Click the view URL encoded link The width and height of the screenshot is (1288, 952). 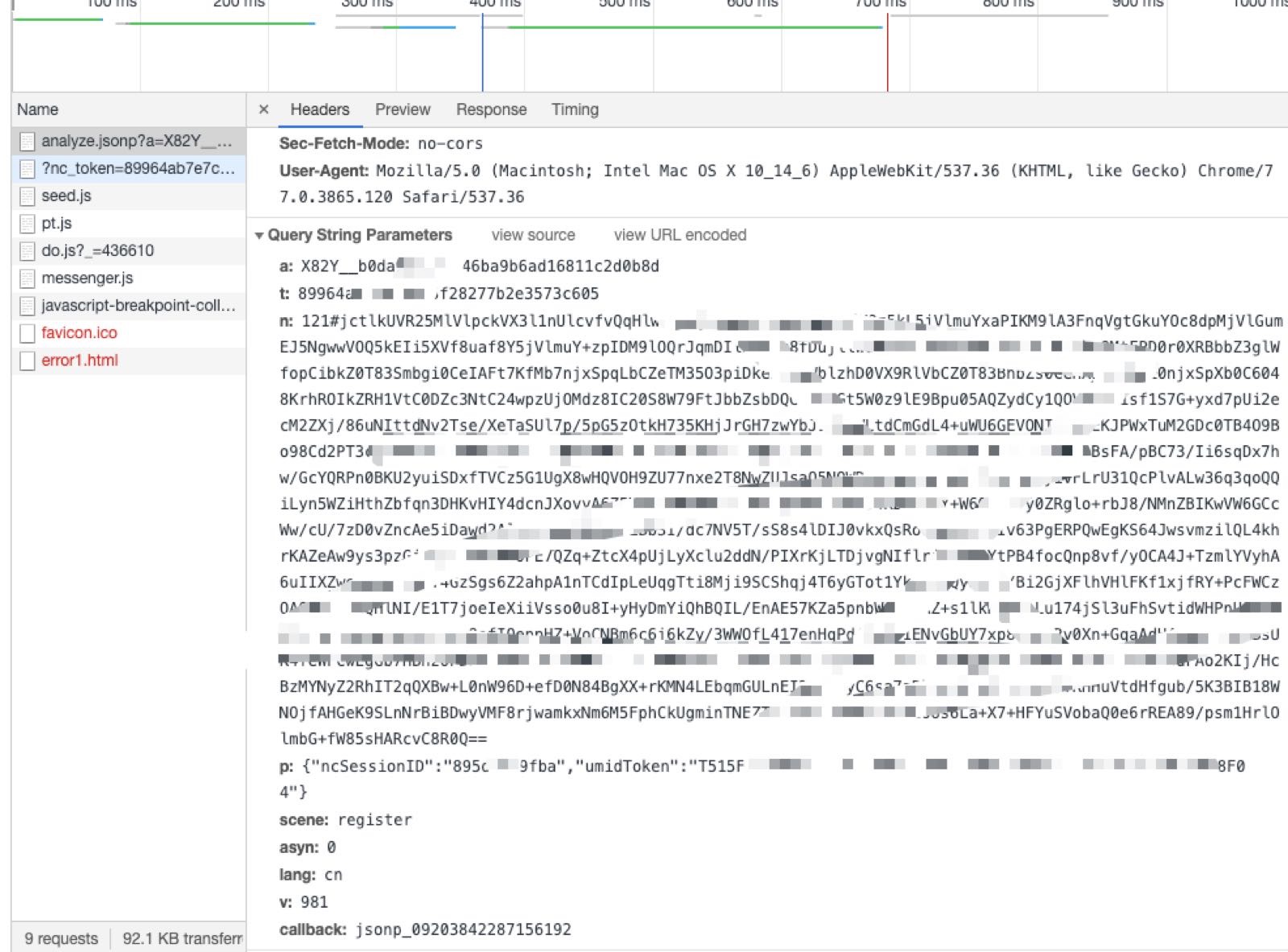(x=680, y=235)
